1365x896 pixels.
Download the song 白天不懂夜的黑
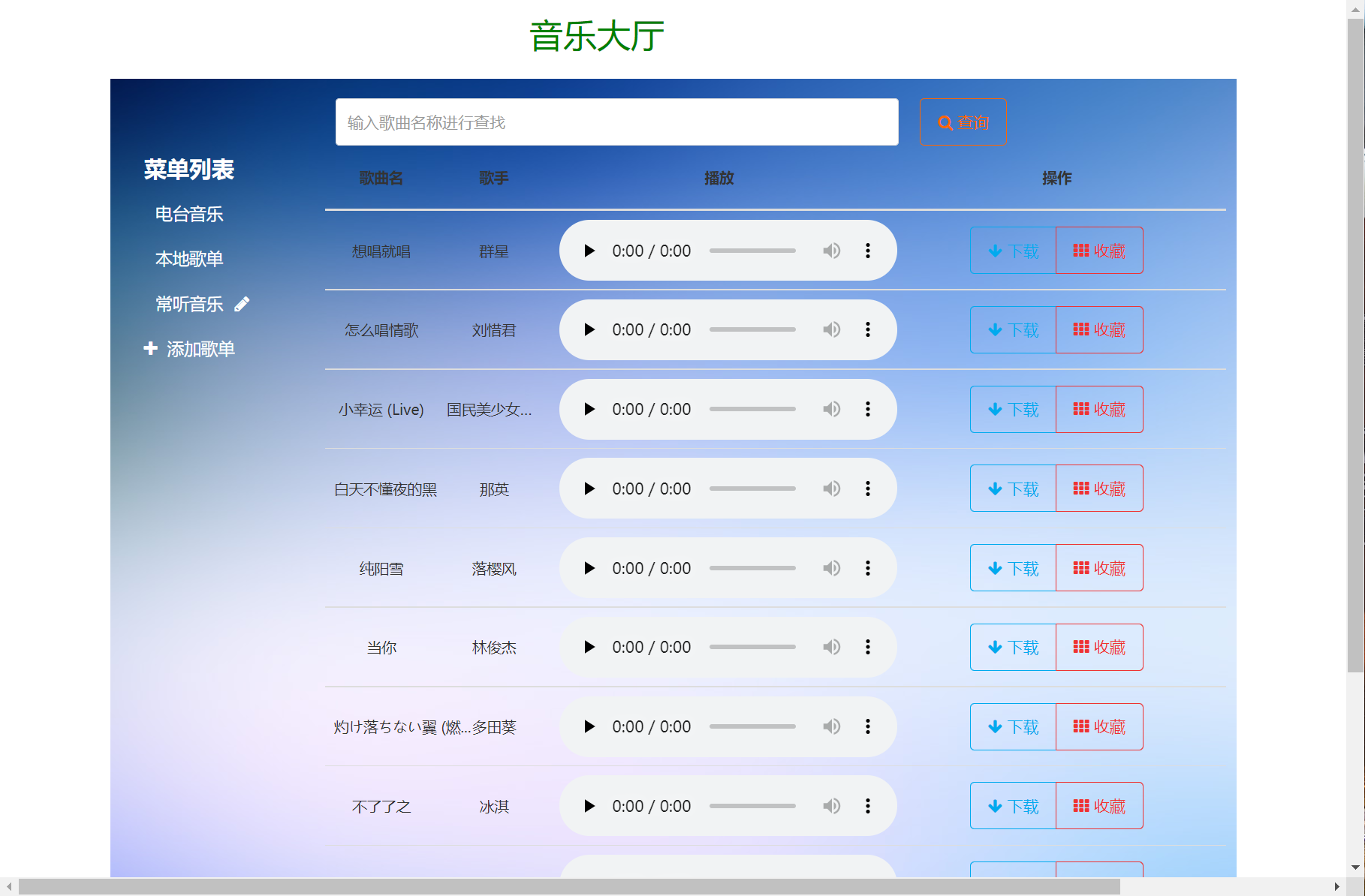click(1012, 488)
